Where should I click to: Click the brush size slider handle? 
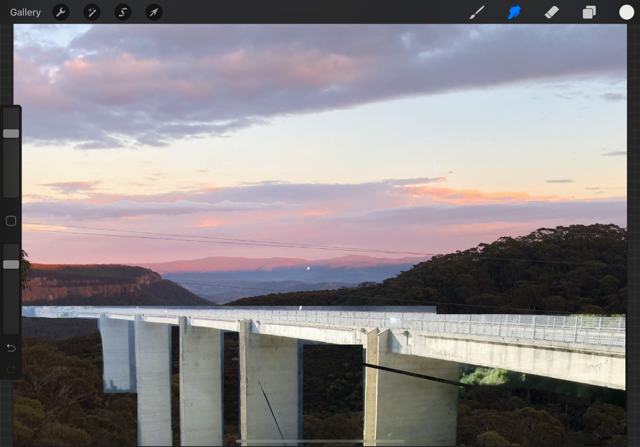pos(11,133)
